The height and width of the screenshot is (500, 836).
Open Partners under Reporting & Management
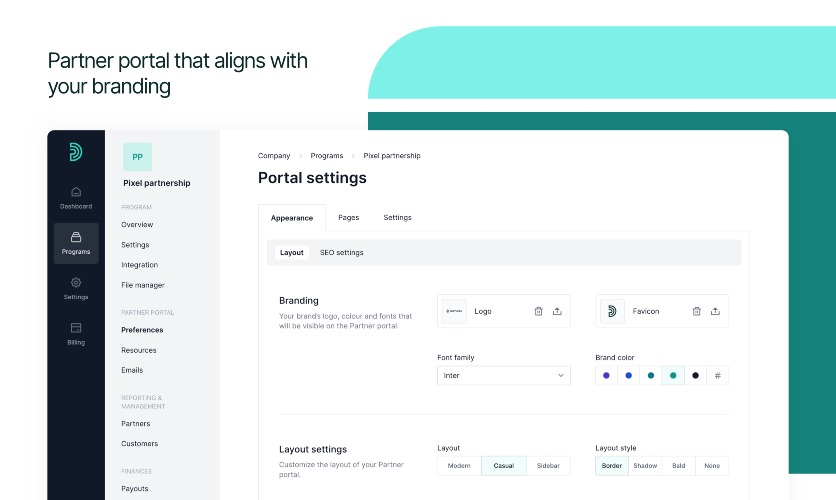pyautogui.click(x=135, y=424)
